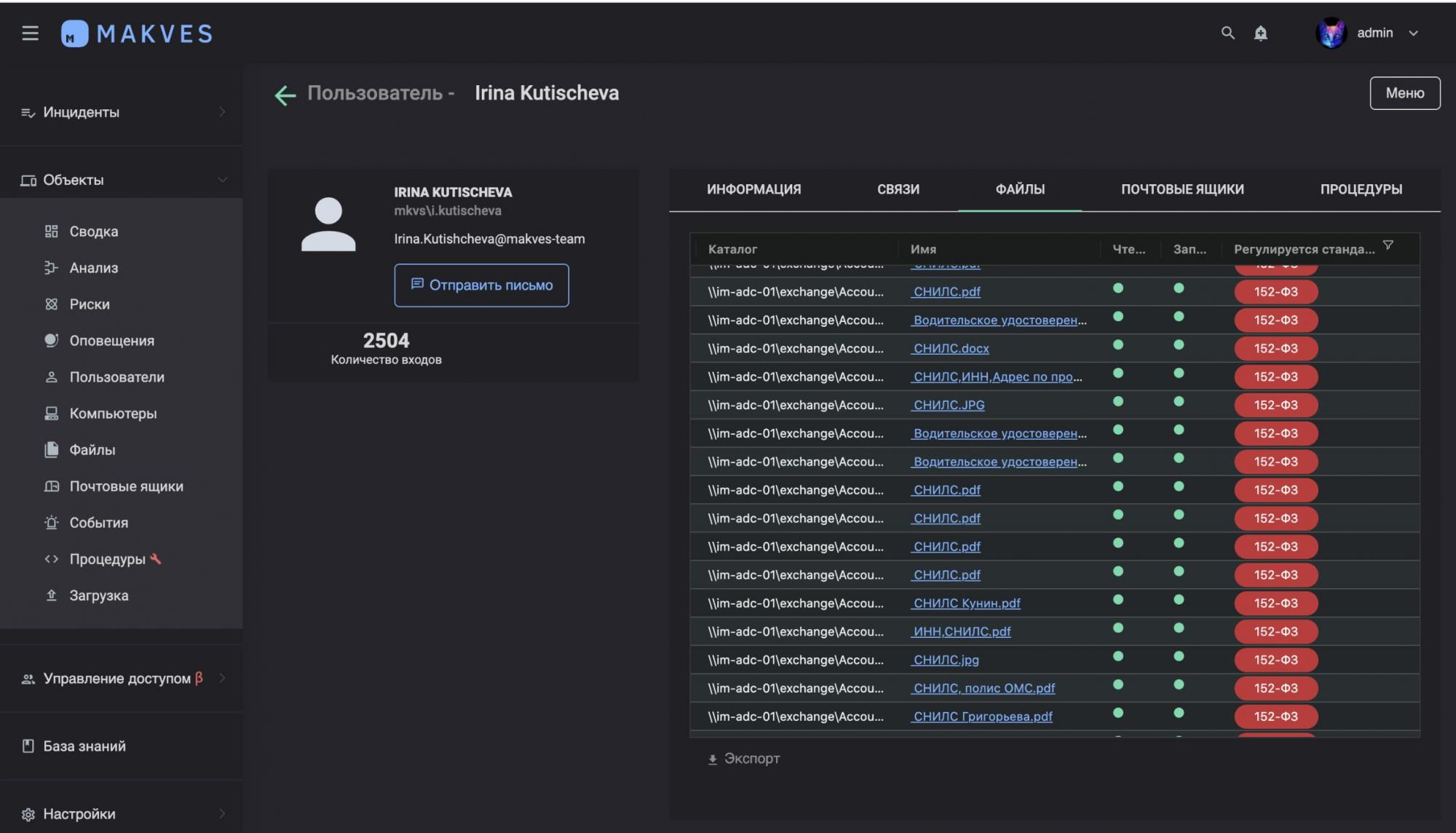Click the green back arrow

[285, 95]
